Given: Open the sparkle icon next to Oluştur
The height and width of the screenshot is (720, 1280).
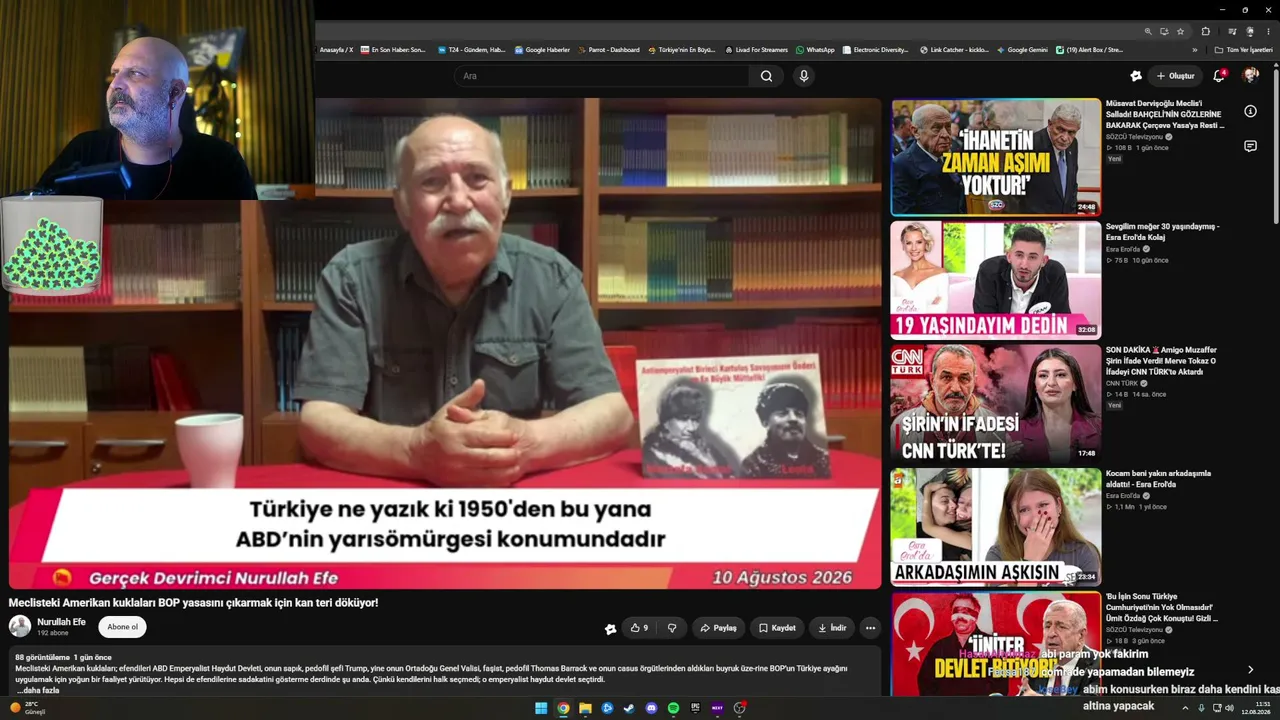Looking at the screenshot, I should click(x=1136, y=76).
